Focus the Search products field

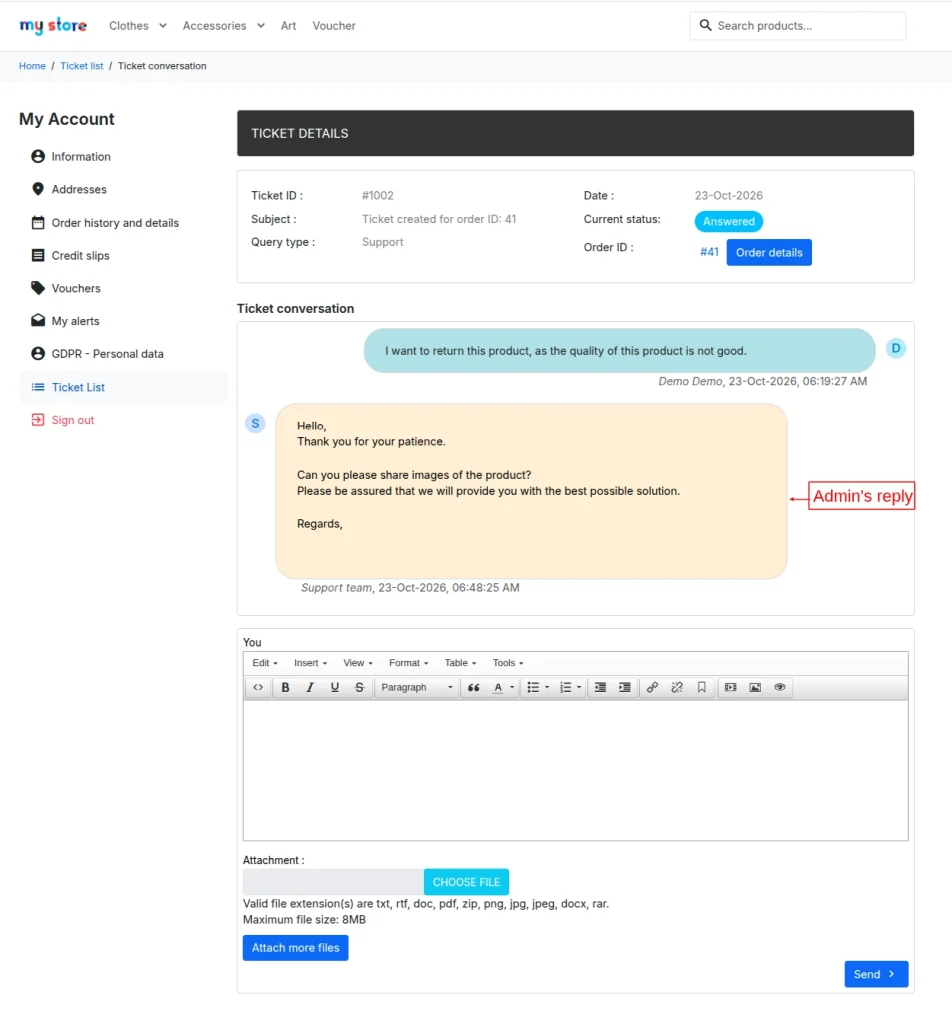tap(797, 25)
